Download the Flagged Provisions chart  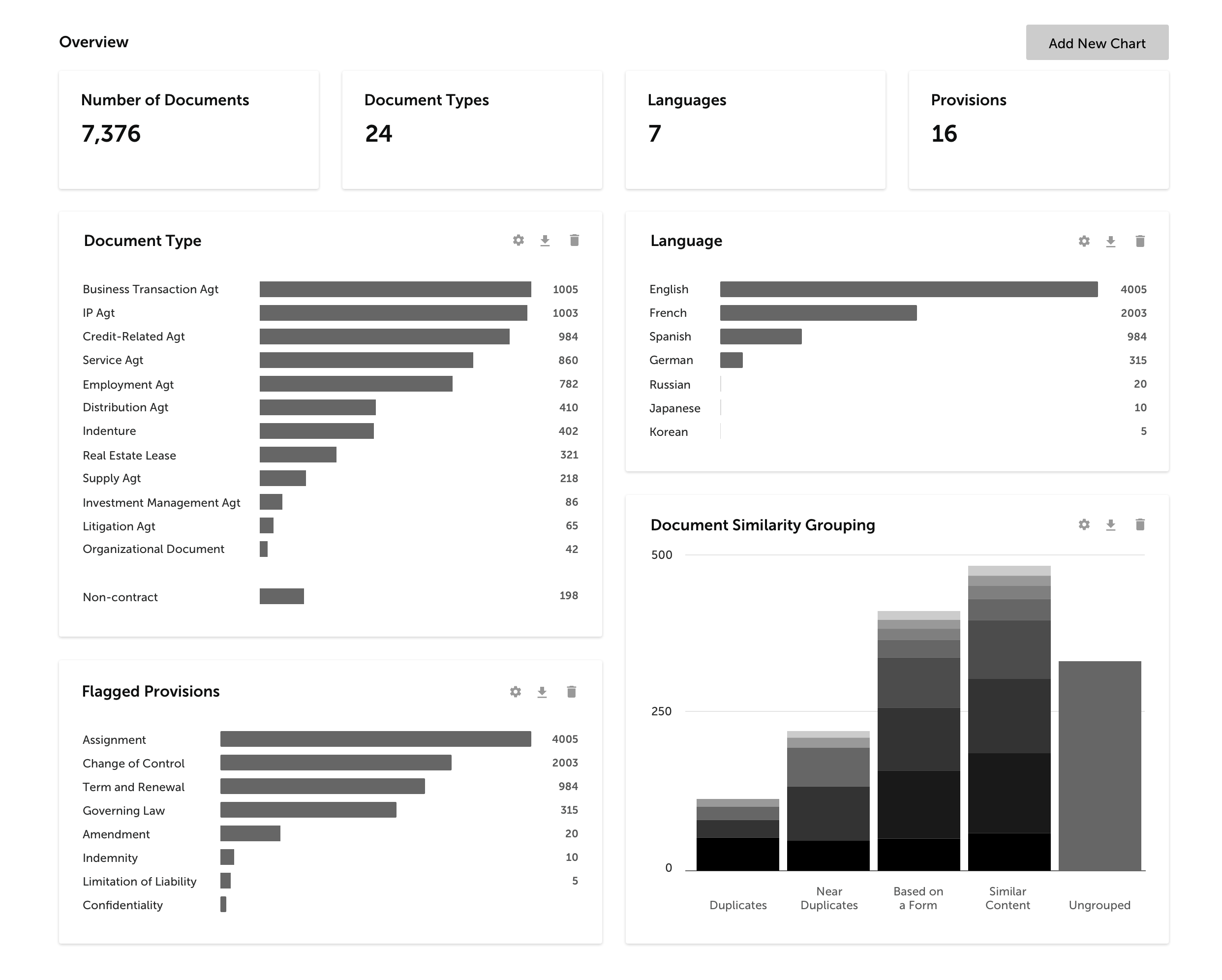(x=542, y=692)
